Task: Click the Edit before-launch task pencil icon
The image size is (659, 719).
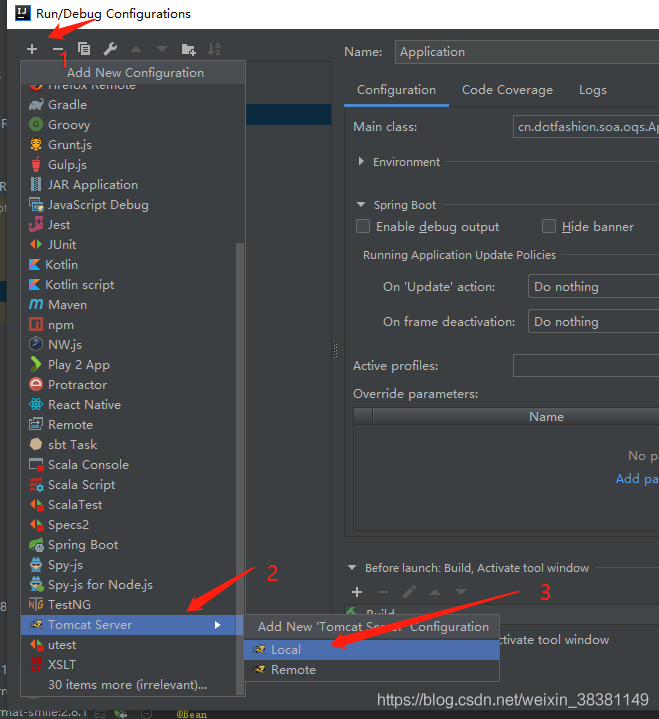Action: tap(409, 592)
